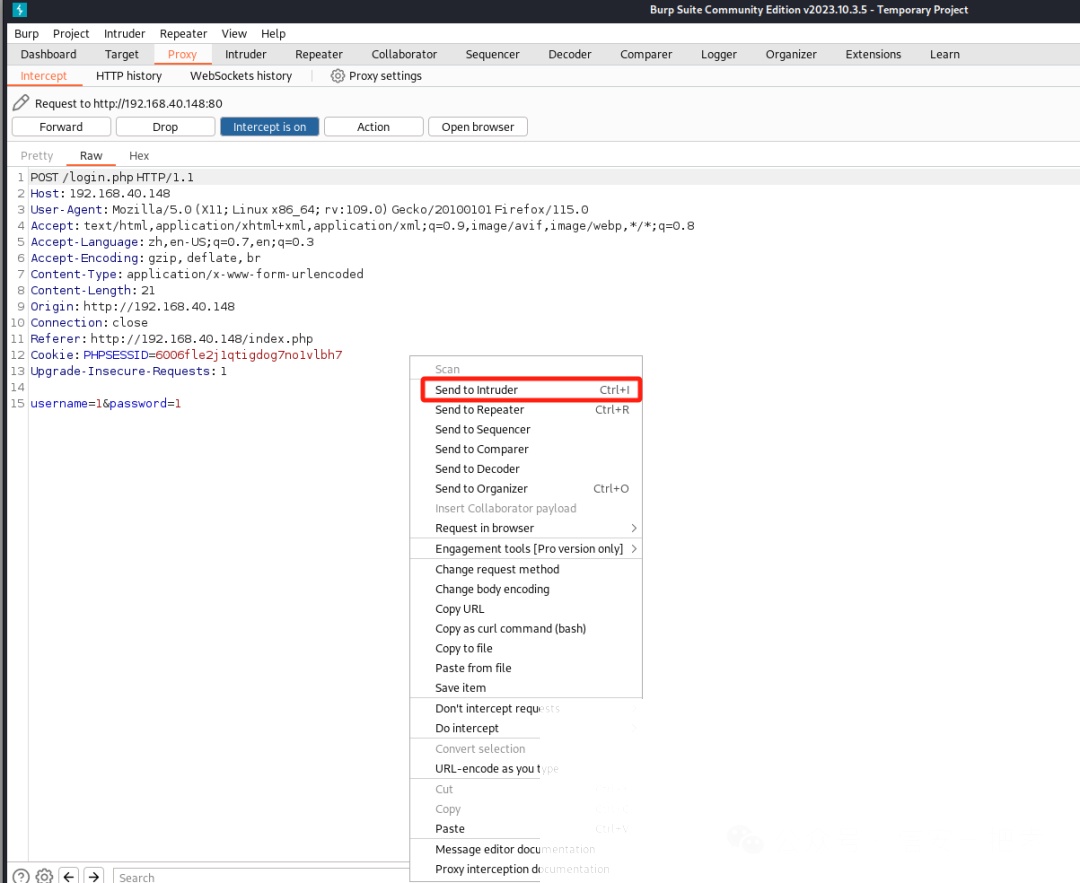Go to the next match with the right arrow
This screenshot has height=883, width=1080.
94,876
